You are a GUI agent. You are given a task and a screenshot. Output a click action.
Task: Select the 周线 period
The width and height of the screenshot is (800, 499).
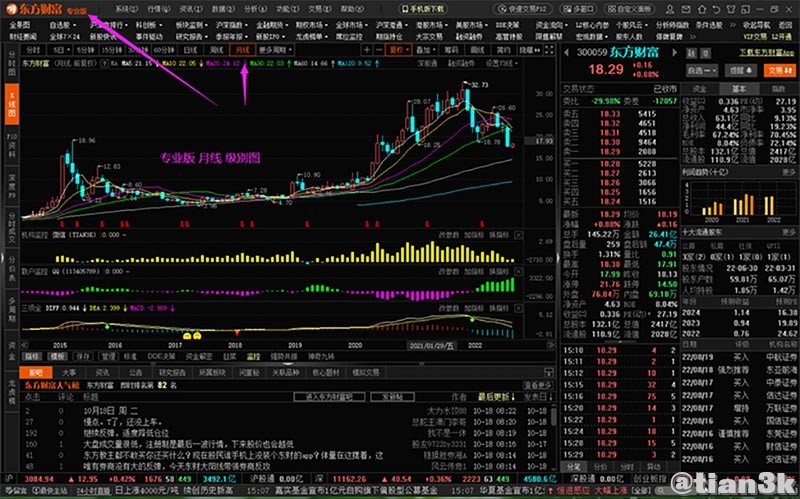click(x=216, y=50)
